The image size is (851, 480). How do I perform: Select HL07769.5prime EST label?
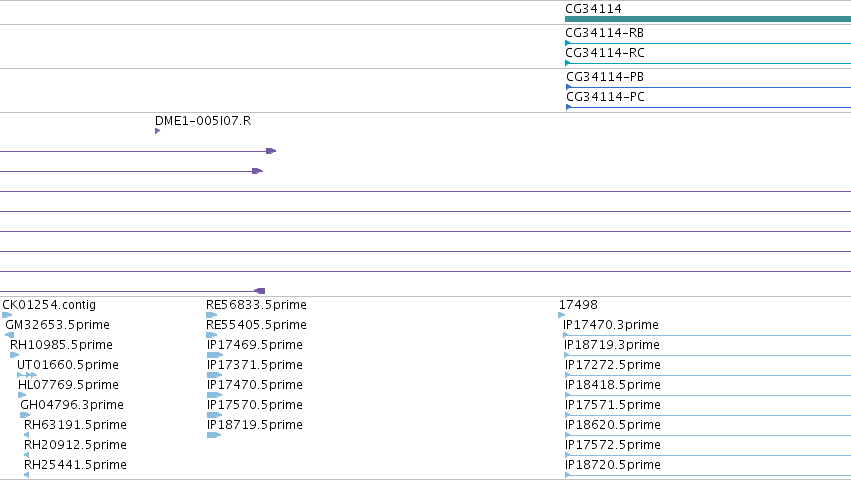click(68, 385)
